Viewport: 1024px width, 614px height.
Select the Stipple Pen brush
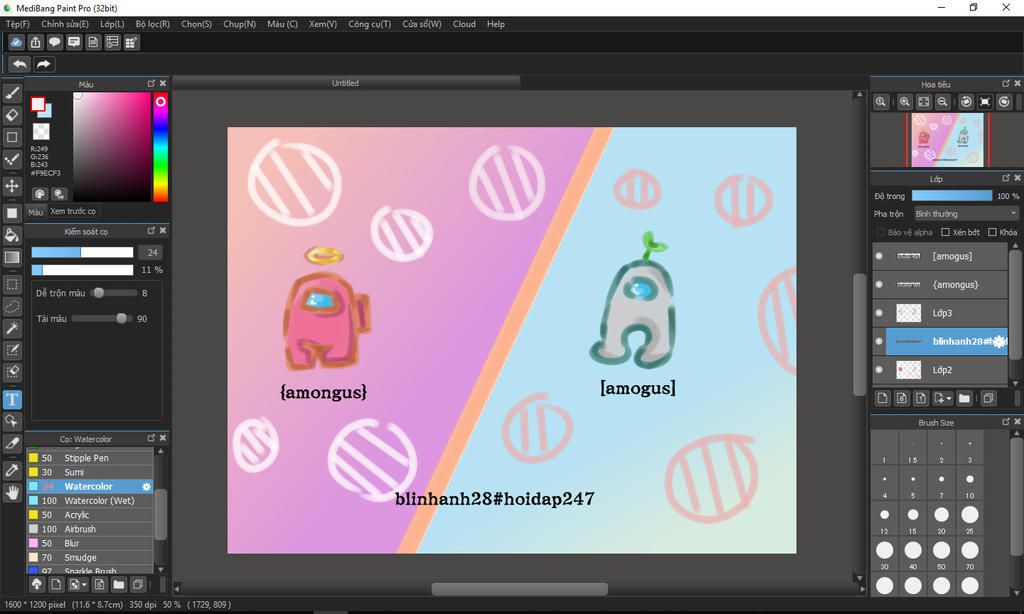pyautogui.click(x=90, y=458)
